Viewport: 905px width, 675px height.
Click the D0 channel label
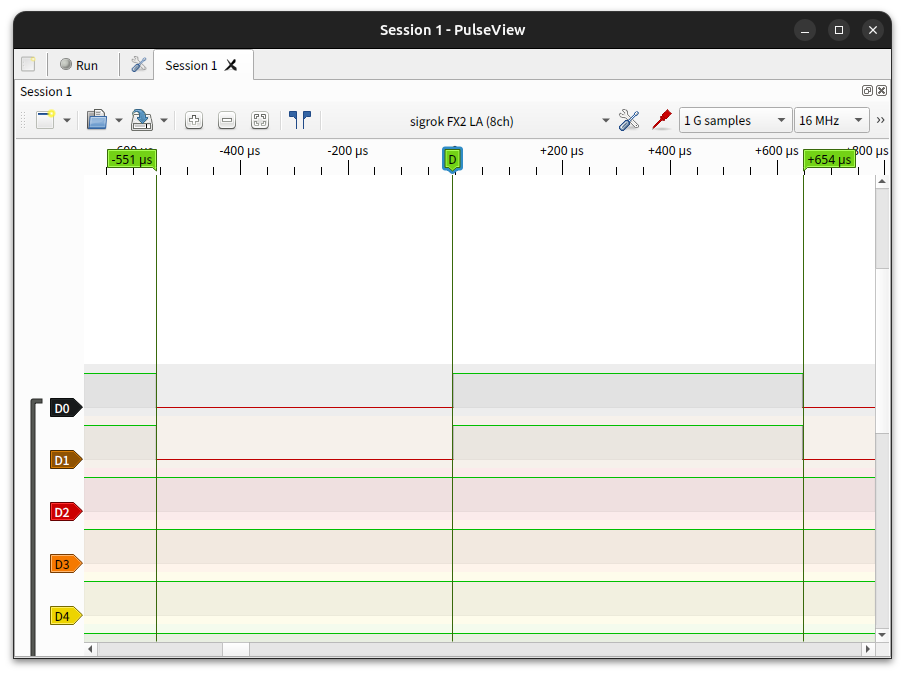pyautogui.click(x=65, y=408)
